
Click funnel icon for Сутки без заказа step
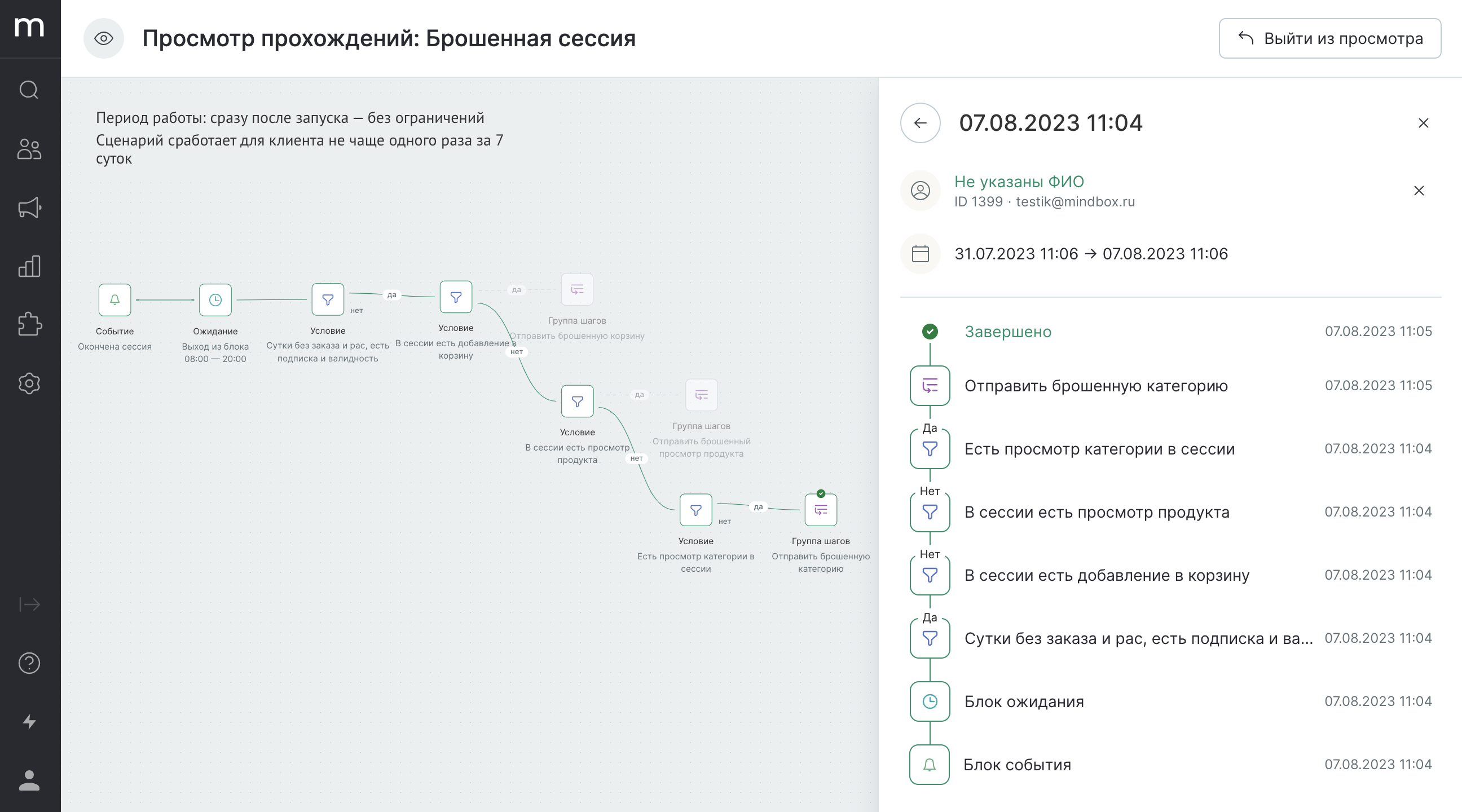click(x=930, y=638)
